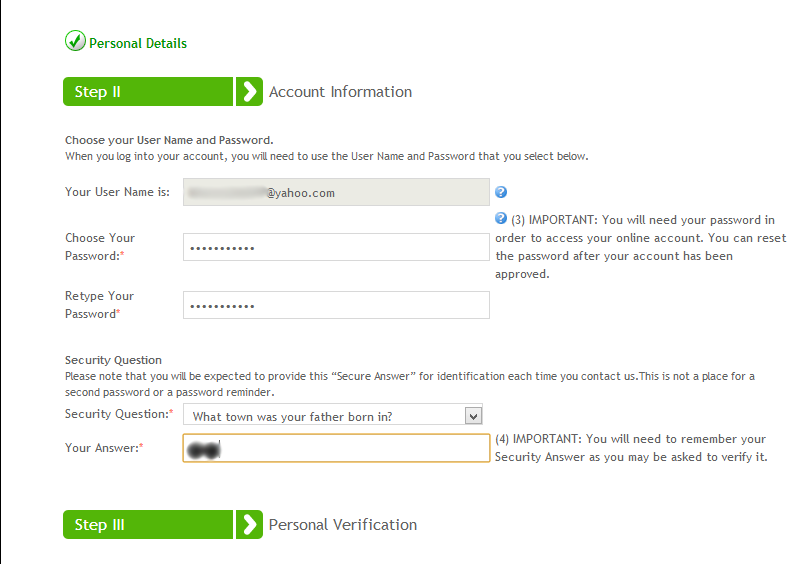Click the 'When you log into your account' sentence
Image resolution: width=793 pixels, height=564 pixels.
coord(326,156)
